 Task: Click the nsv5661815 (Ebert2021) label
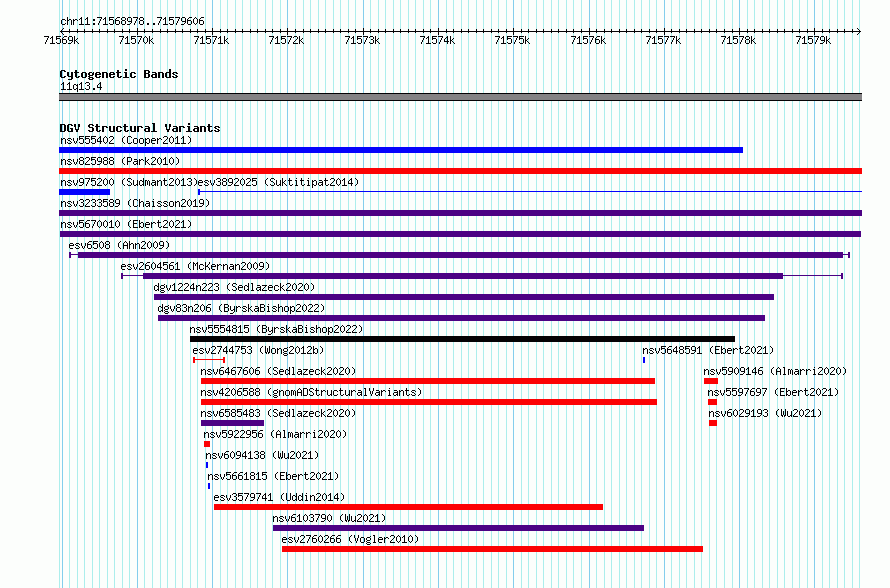tap(273, 476)
